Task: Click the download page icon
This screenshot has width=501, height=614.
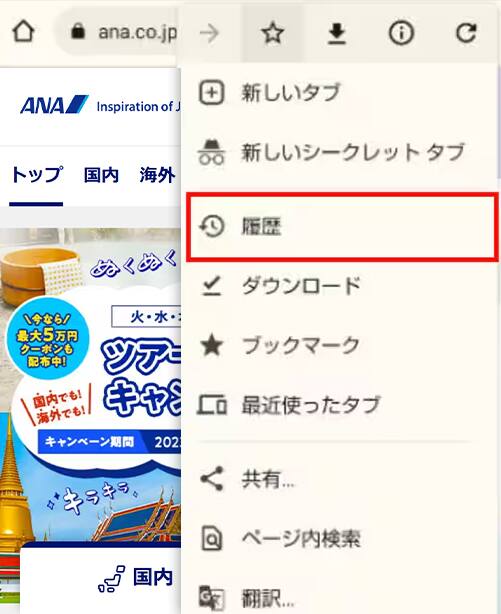Action: (x=336, y=33)
